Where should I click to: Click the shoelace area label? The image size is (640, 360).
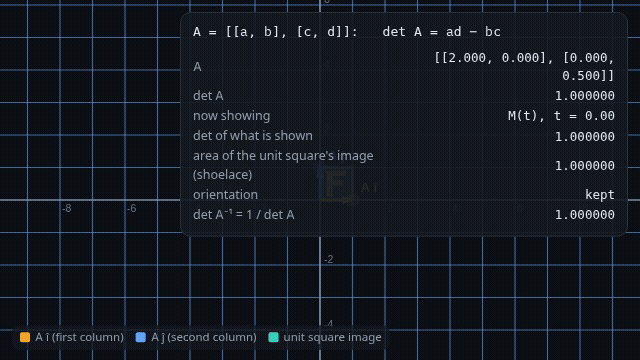click(x=283, y=165)
